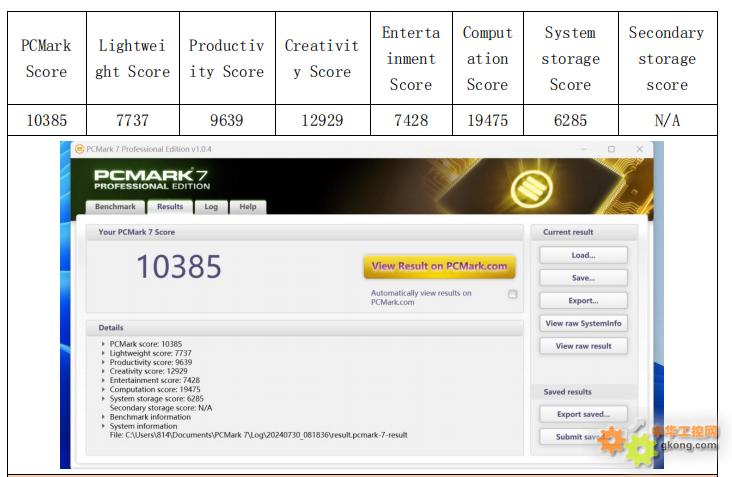This screenshot has width=732, height=477.
Task: Expand the System storage score 6285 row
Action: coord(103,399)
